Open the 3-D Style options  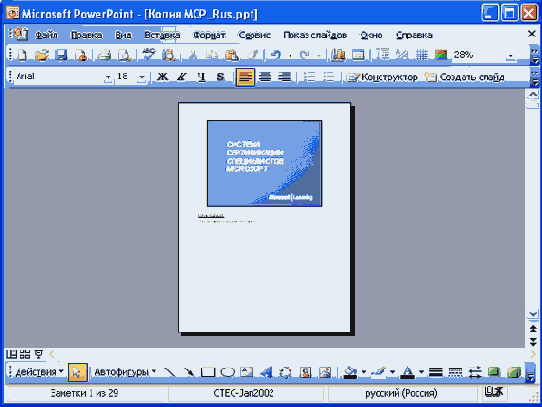[514, 372]
